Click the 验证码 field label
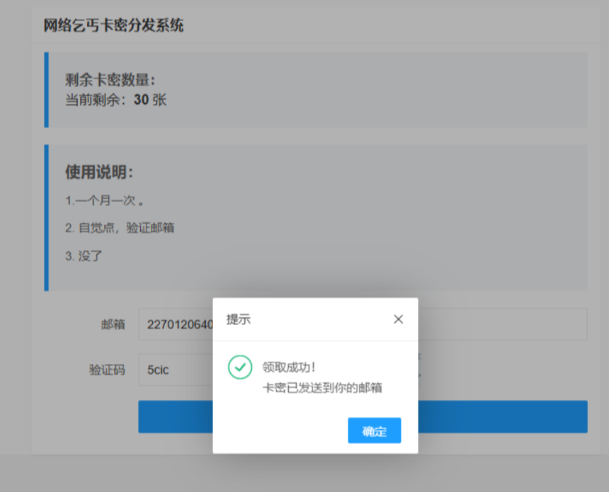Screen dimensions: 609x492 (x=106, y=369)
